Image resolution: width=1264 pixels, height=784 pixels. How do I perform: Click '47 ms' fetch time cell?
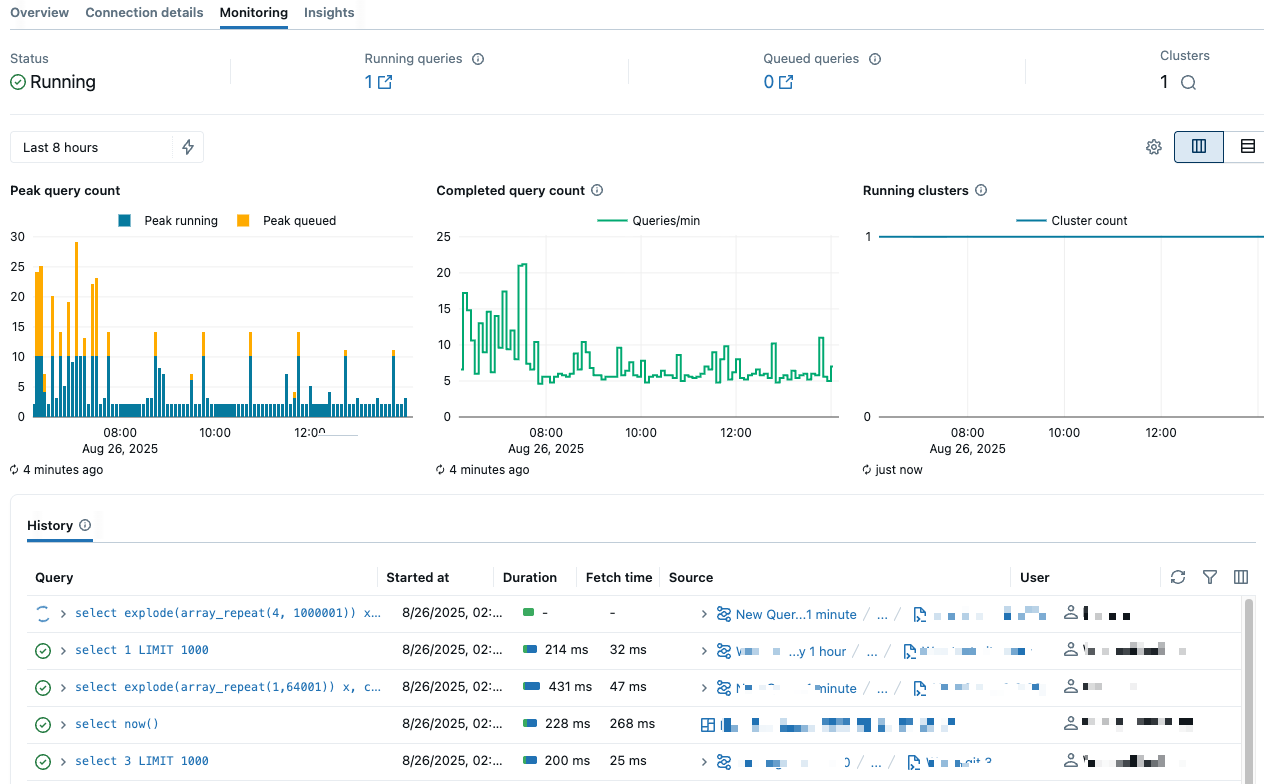coord(628,687)
